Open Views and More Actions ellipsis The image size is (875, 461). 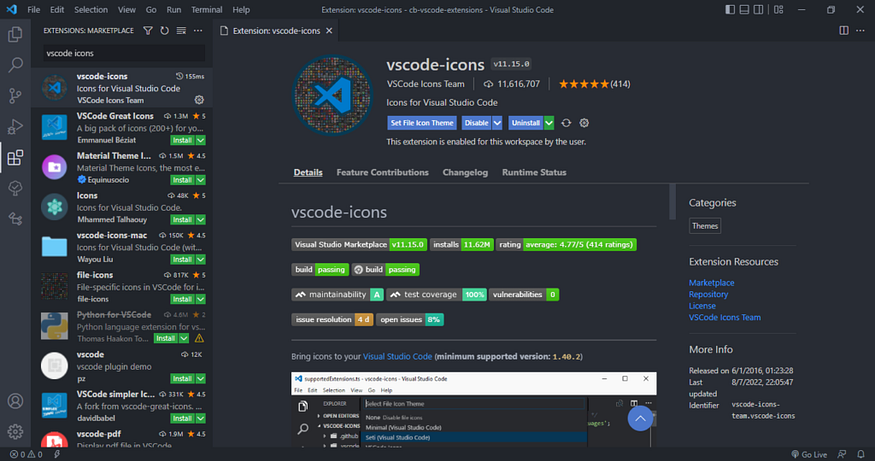[x=198, y=31]
